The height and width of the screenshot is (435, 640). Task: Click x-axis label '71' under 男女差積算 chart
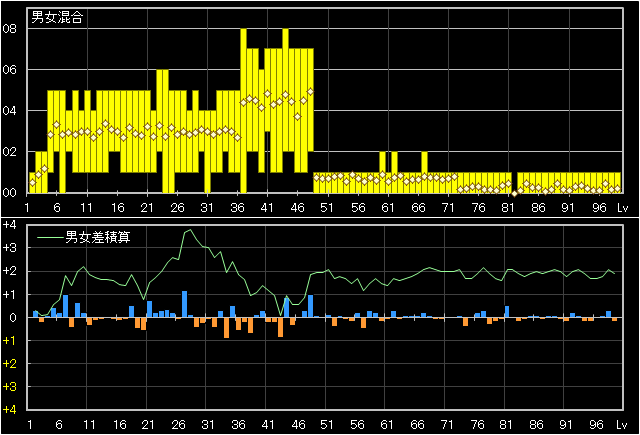447,425
